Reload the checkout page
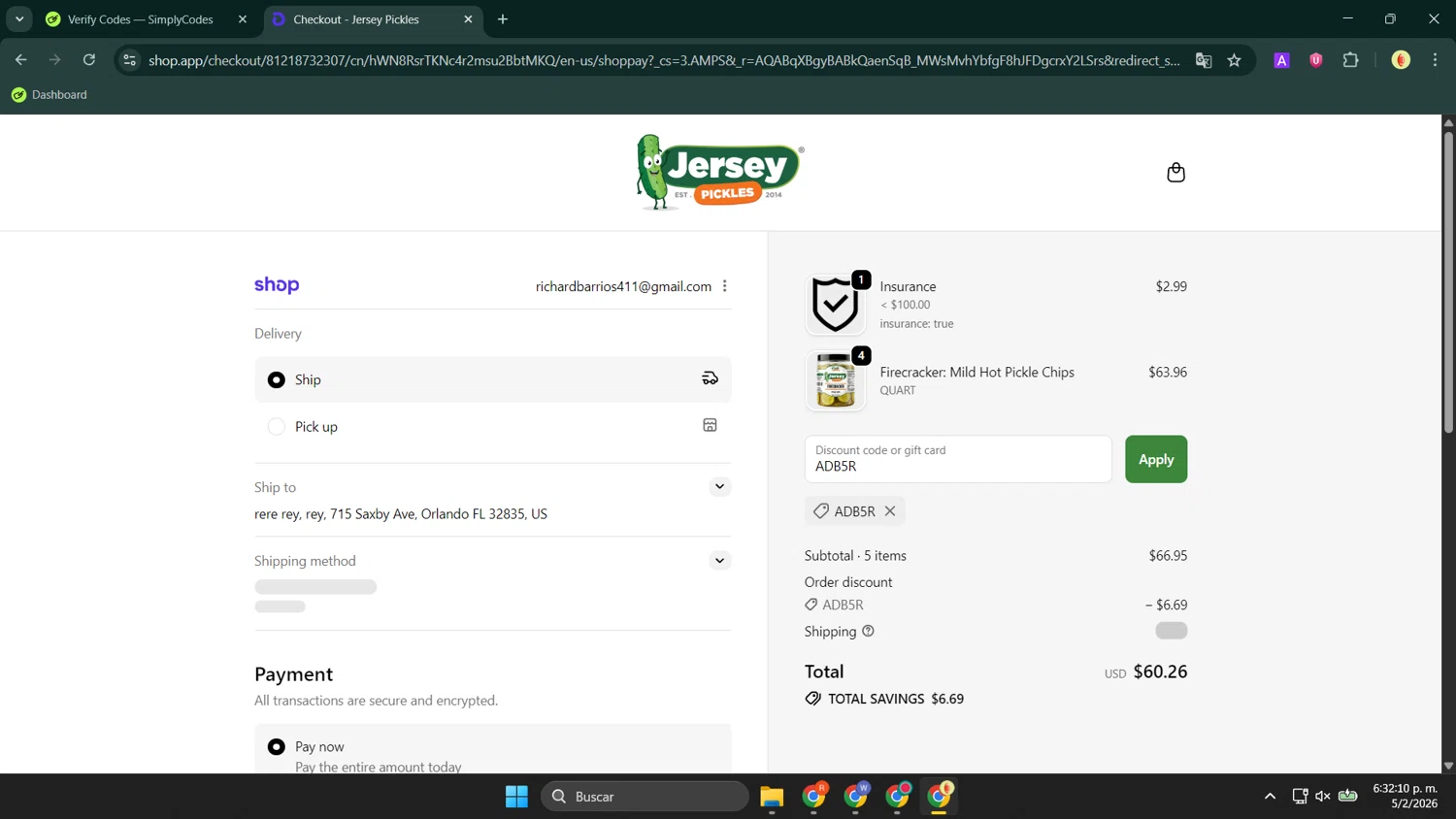 88,60
